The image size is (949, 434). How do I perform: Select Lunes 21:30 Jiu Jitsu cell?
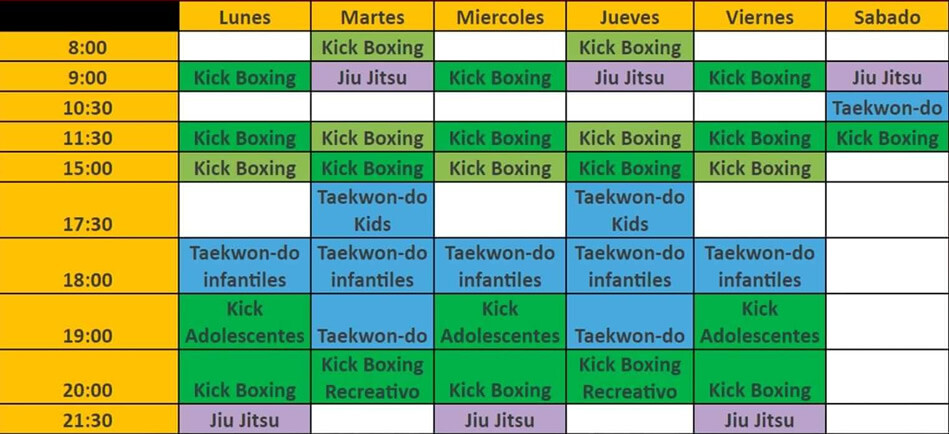pos(245,420)
